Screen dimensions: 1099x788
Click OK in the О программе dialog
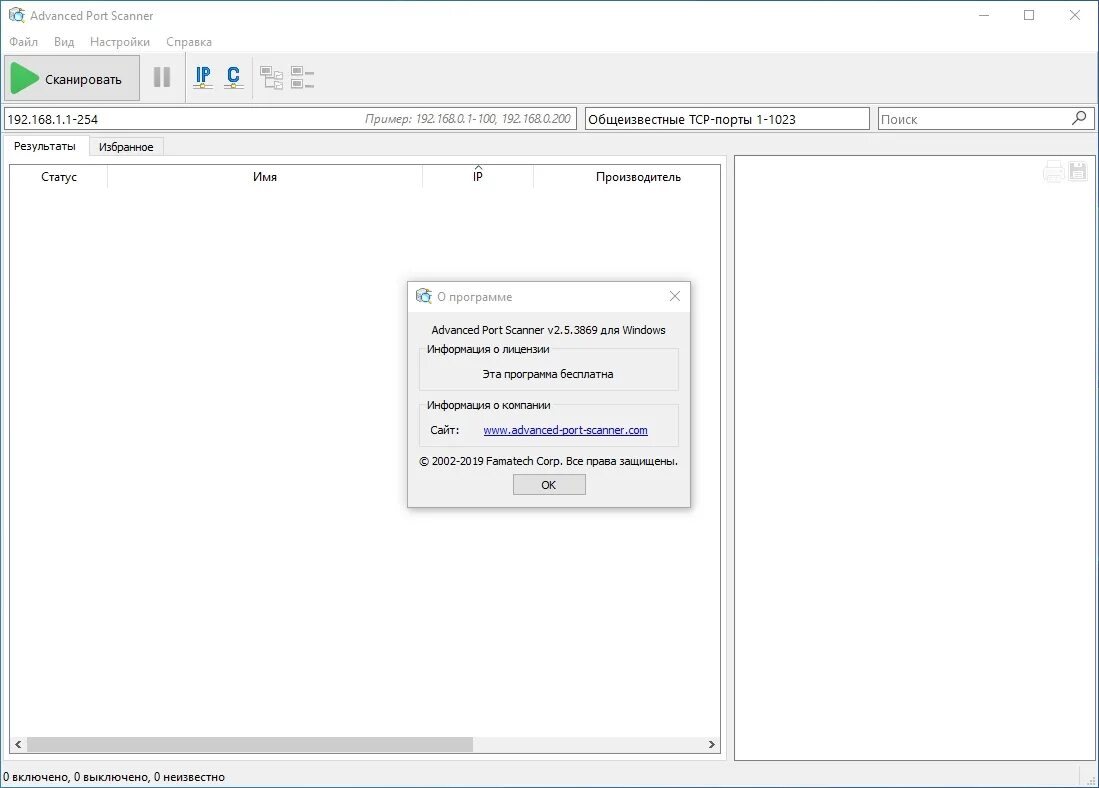click(x=549, y=484)
